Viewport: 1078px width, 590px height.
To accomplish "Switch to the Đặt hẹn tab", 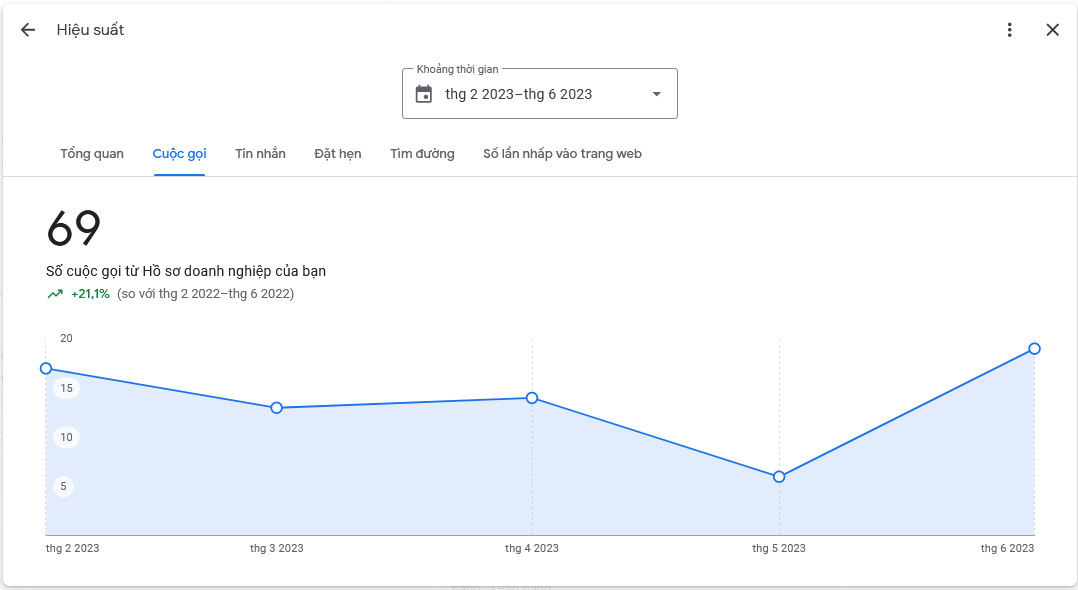I will 338,153.
